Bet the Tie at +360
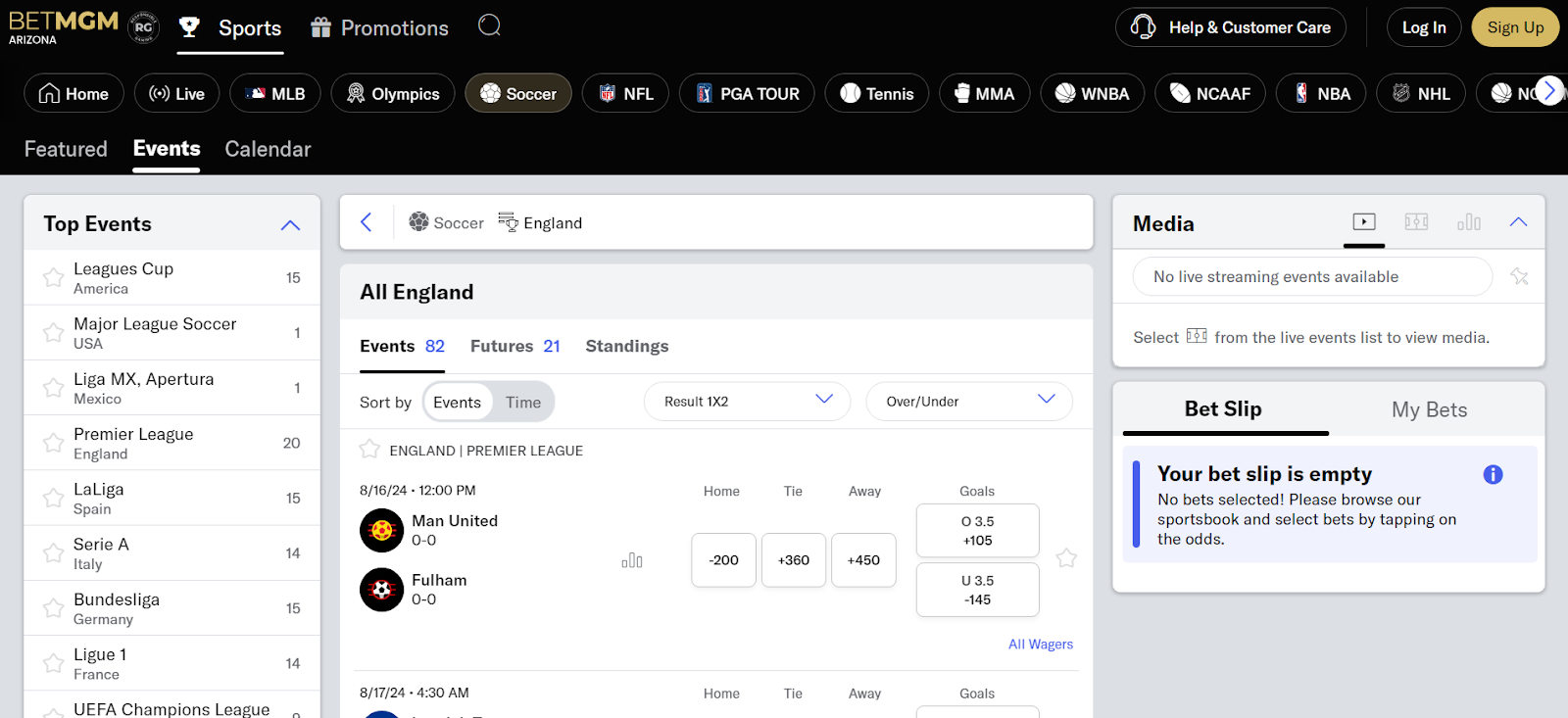The width and height of the screenshot is (1568, 718). [x=794, y=560]
